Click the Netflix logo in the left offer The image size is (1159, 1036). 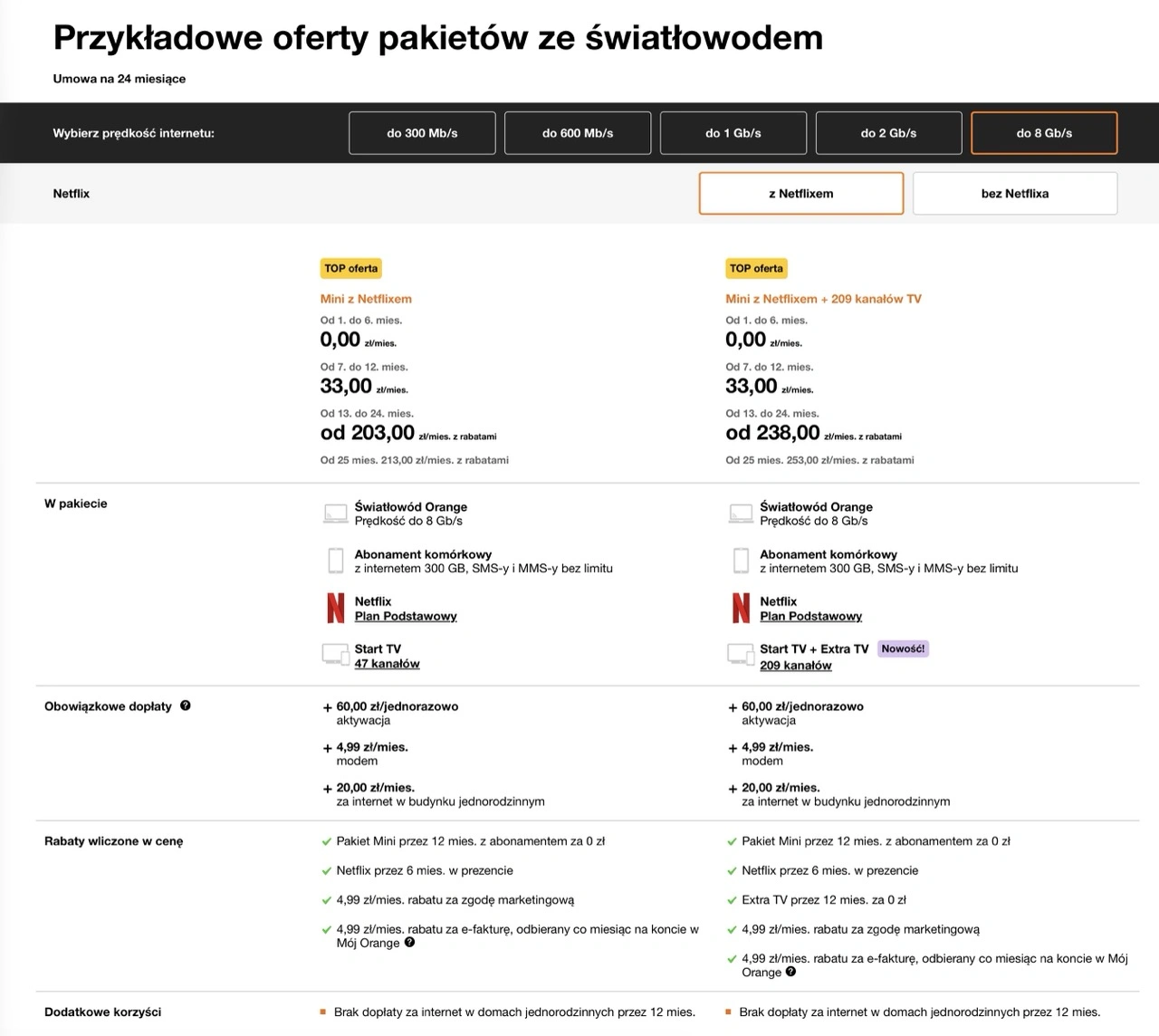coord(335,608)
